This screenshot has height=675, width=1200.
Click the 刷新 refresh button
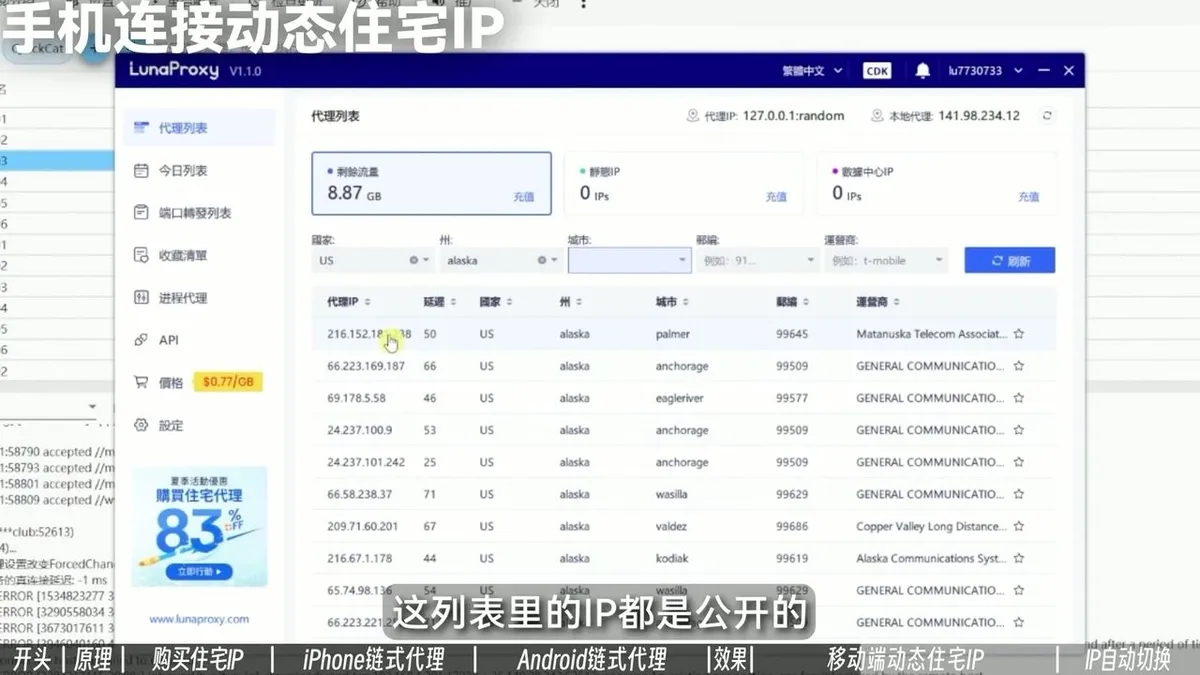click(1009, 259)
